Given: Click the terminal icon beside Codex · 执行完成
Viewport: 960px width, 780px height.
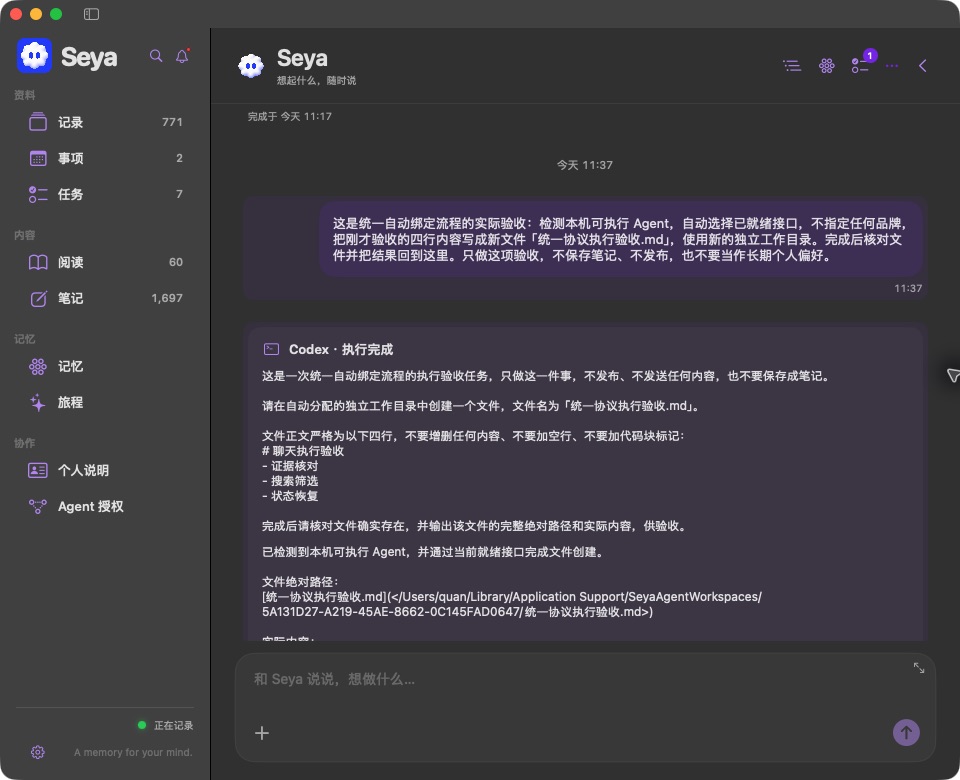Looking at the screenshot, I should [x=271, y=349].
